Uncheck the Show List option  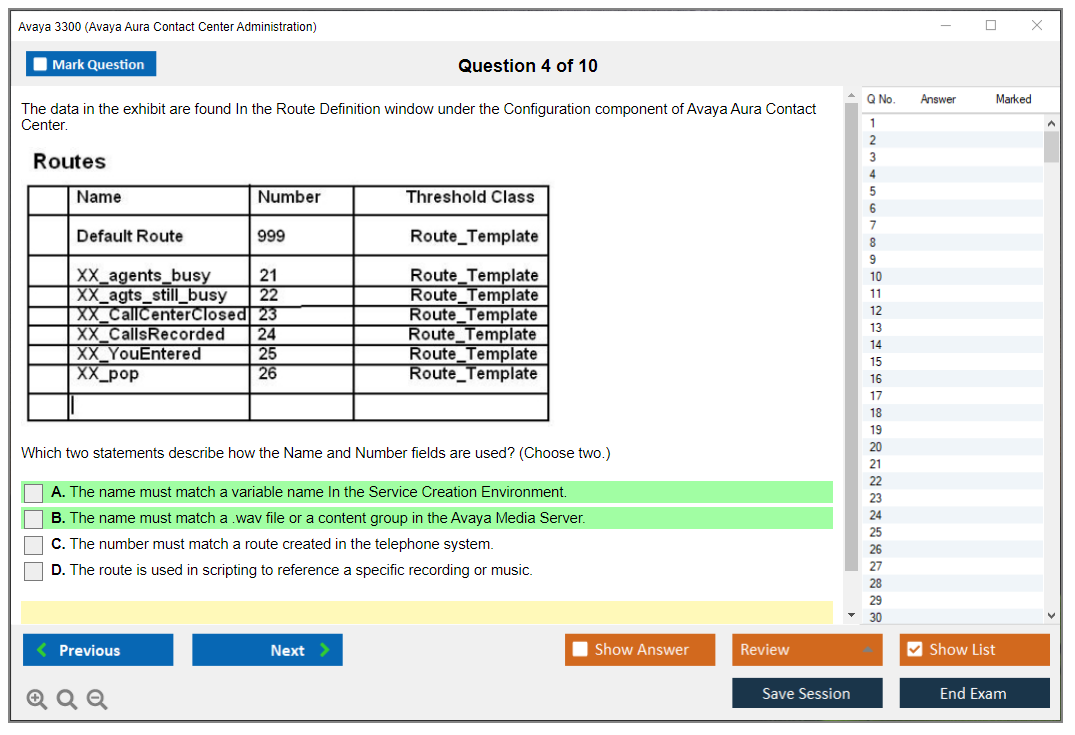[914, 650]
